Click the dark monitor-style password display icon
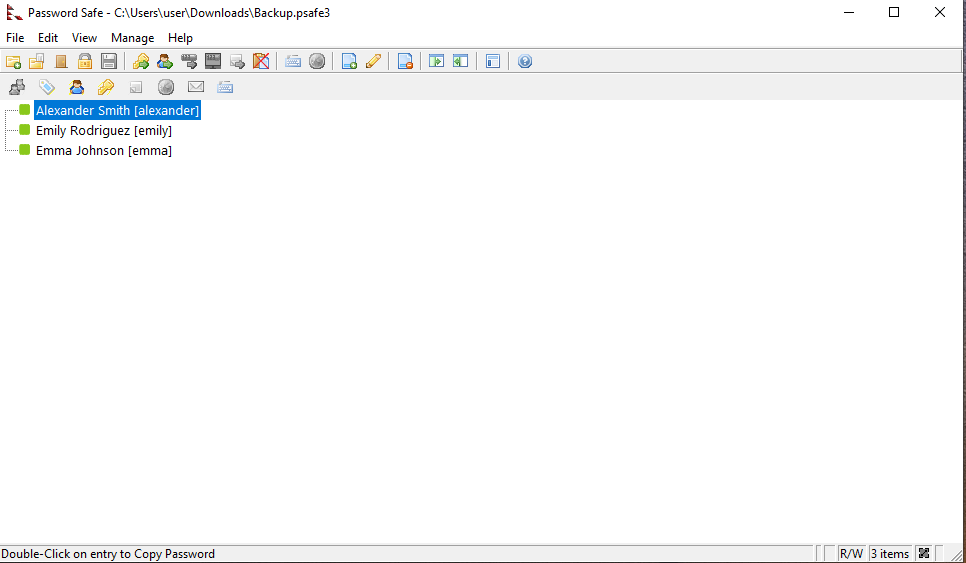966x563 pixels. [213, 62]
